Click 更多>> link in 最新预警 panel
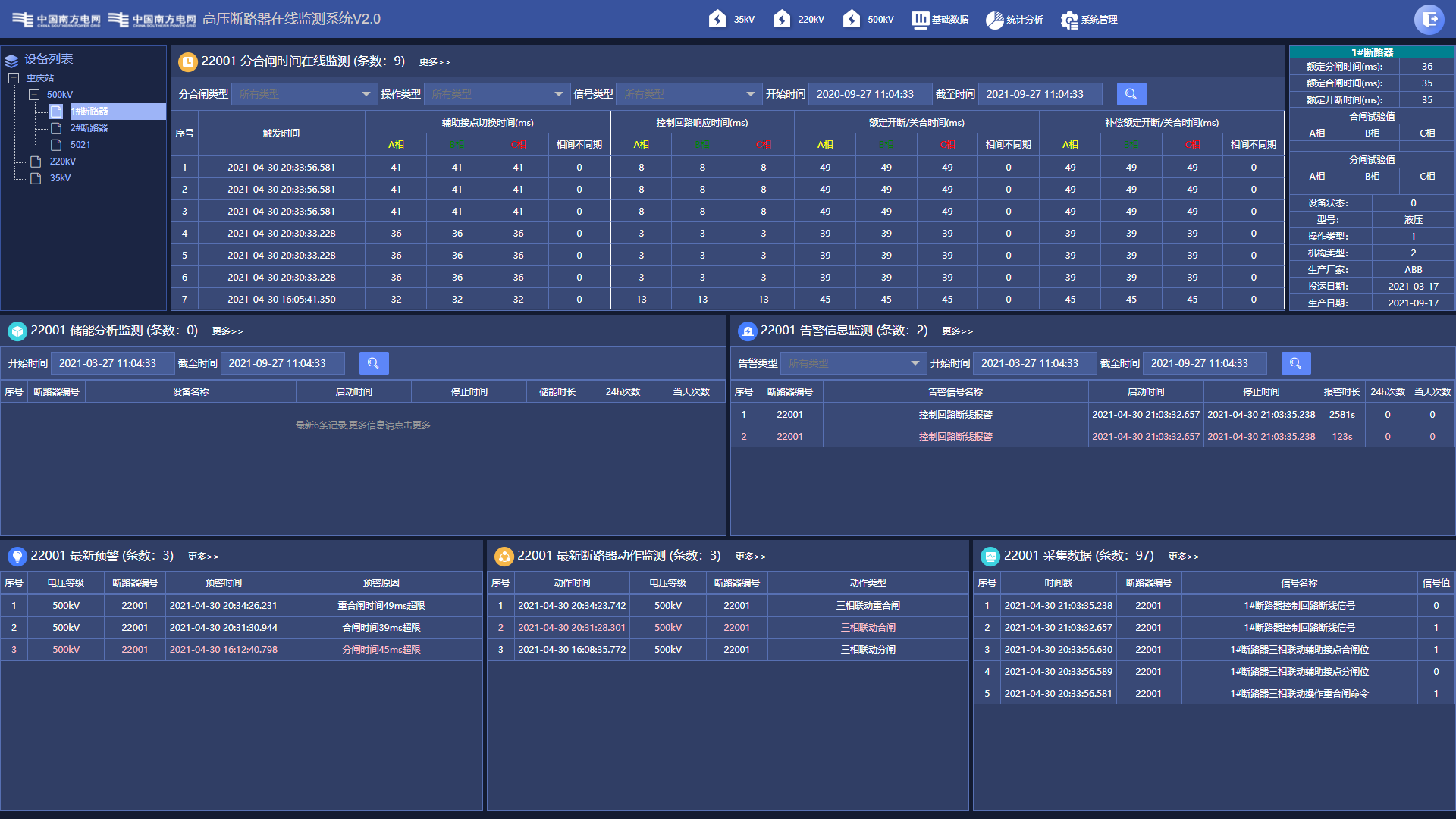This screenshot has width=1456, height=819. (x=203, y=557)
